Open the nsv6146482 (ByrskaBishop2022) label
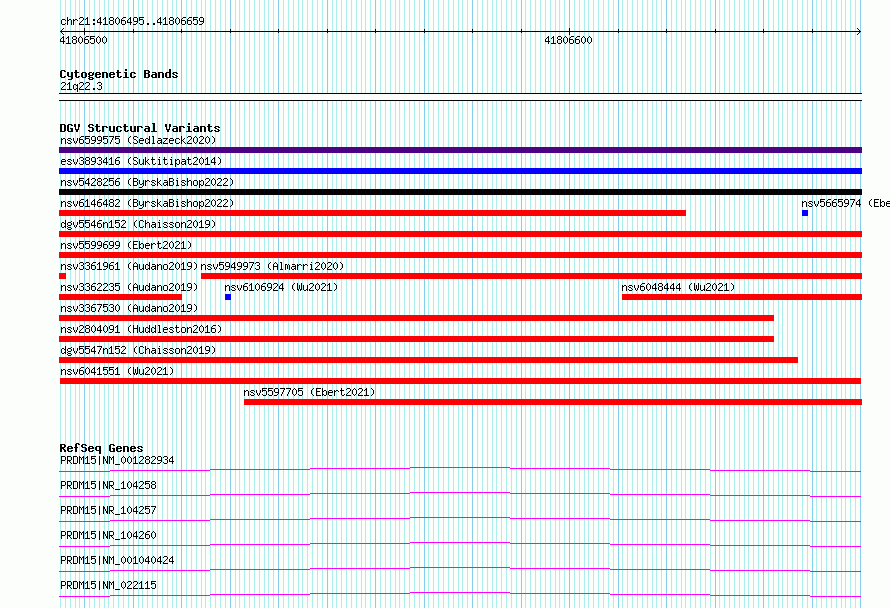 click(147, 203)
